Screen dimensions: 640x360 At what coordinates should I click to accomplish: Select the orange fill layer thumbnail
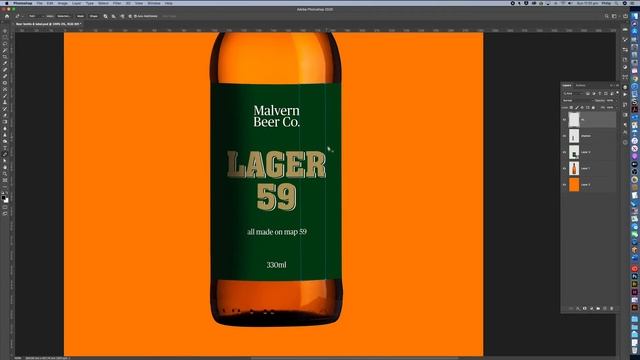point(574,184)
